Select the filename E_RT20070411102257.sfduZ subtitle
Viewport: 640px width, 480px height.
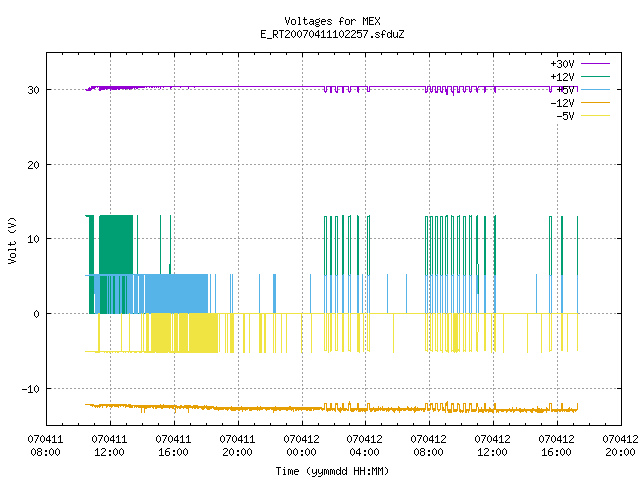tap(332, 34)
